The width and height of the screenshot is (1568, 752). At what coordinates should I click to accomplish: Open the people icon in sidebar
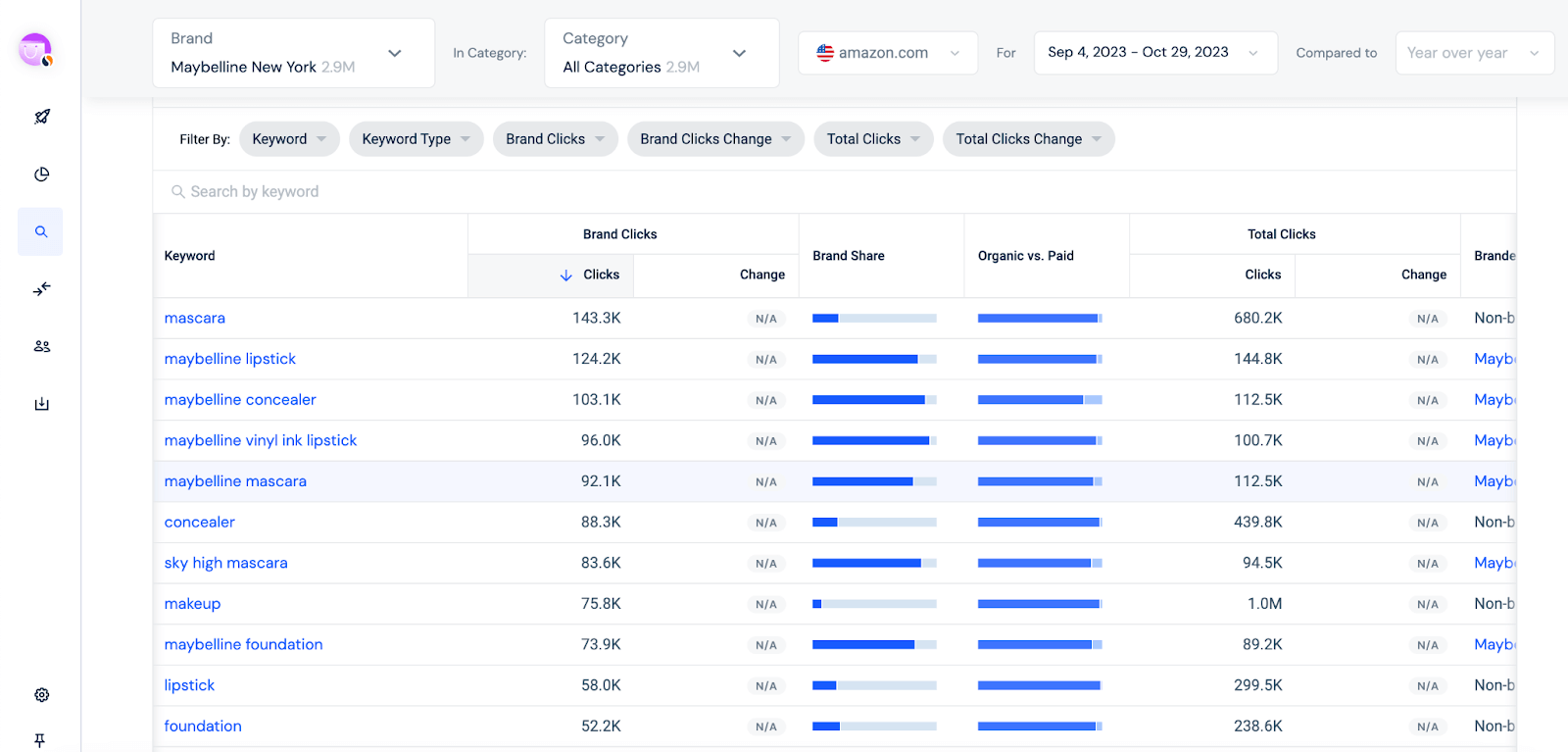pyautogui.click(x=41, y=346)
